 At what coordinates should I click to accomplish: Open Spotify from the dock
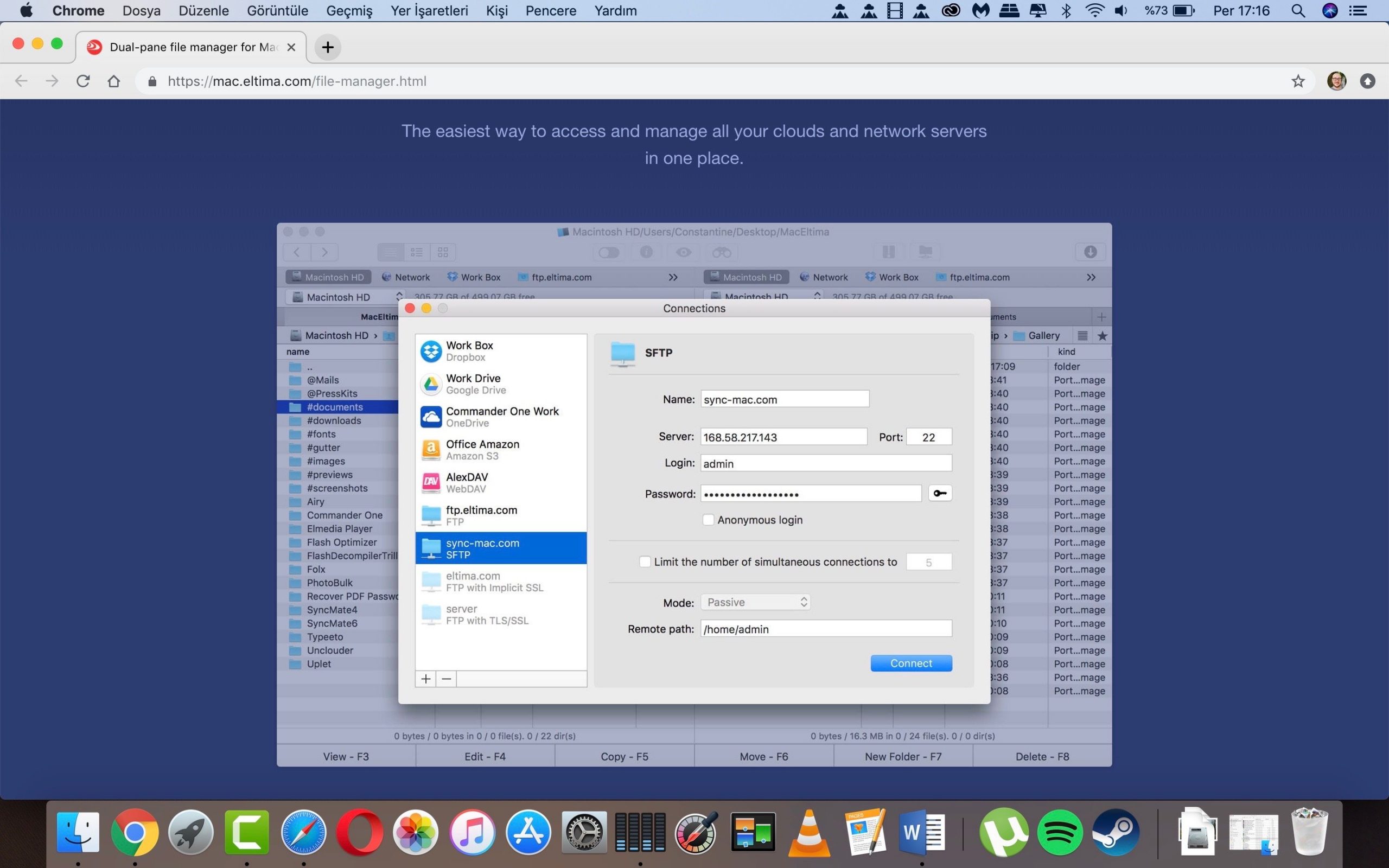pos(1060,832)
